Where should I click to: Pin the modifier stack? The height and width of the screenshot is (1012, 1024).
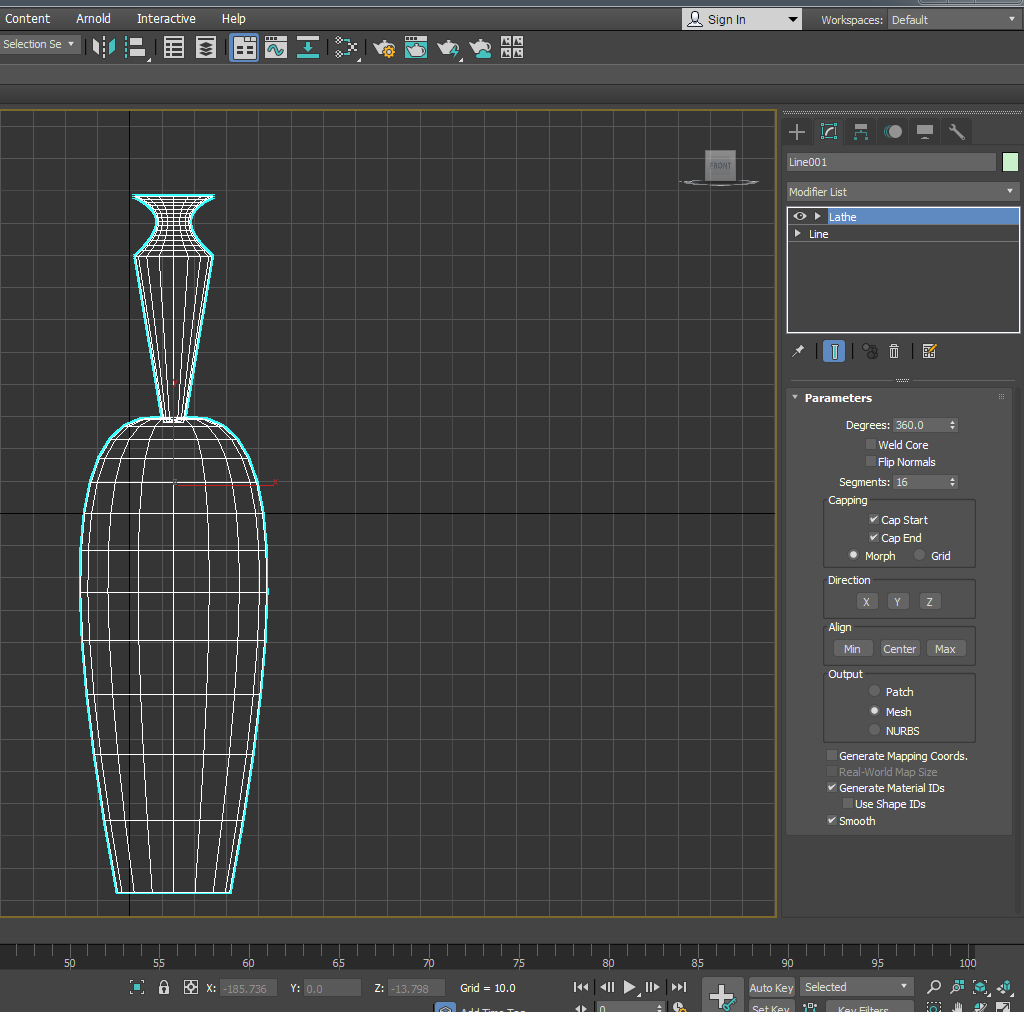(x=798, y=351)
